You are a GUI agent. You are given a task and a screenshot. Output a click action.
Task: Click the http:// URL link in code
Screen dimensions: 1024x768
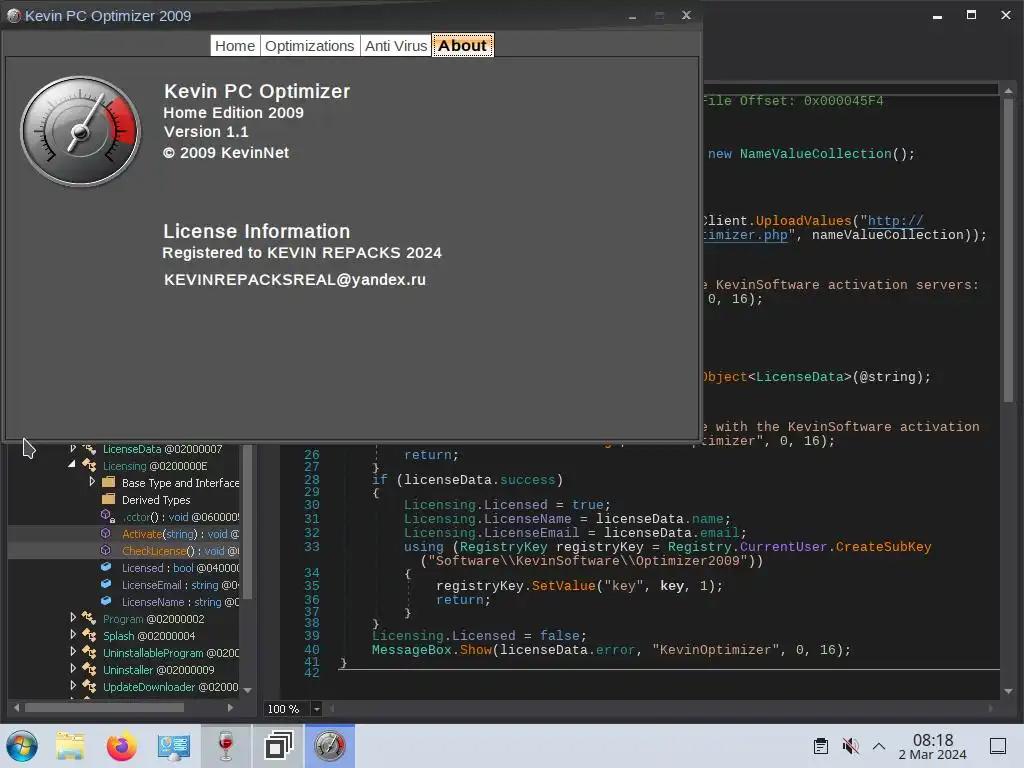[x=895, y=221]
